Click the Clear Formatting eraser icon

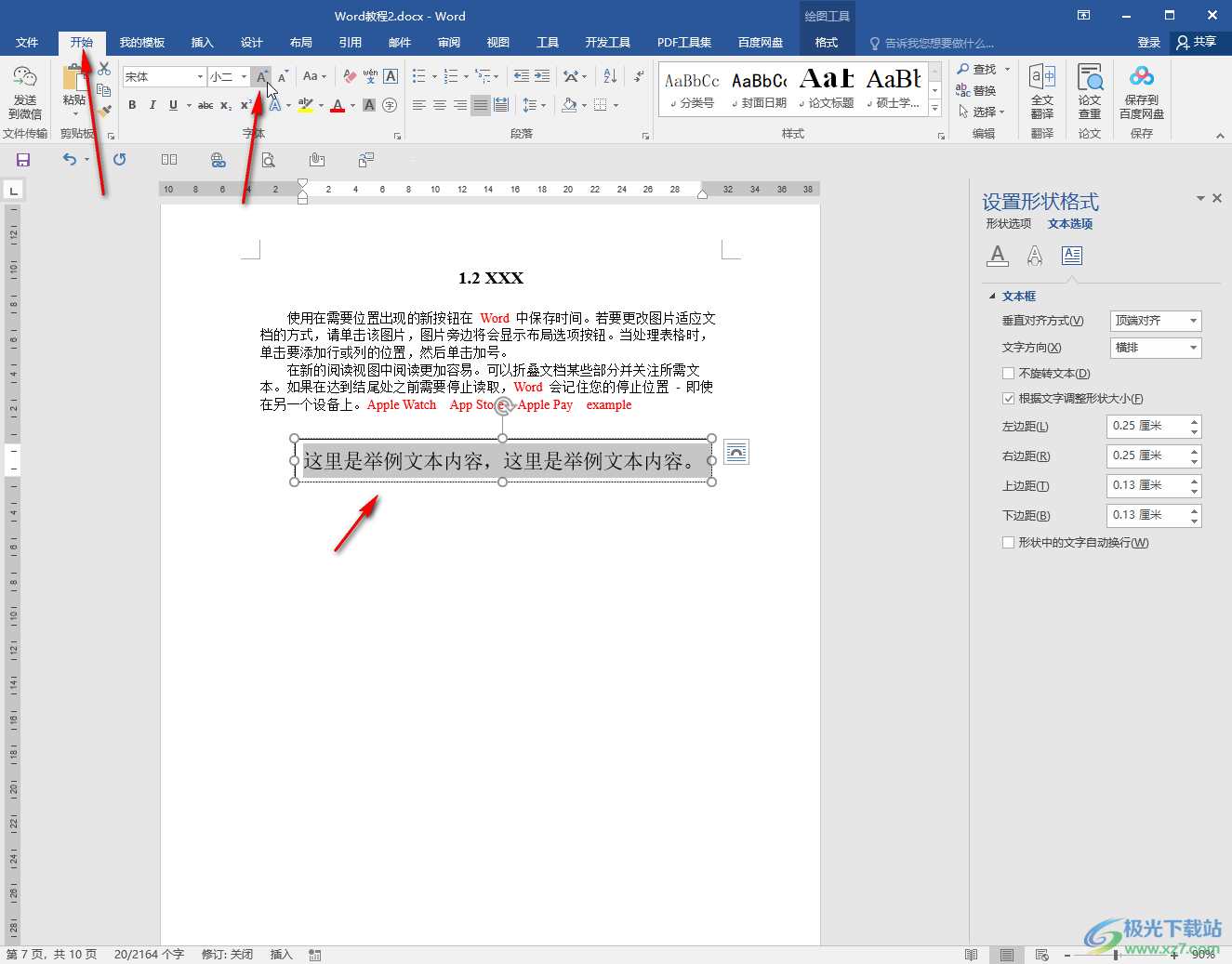(350, 76)
